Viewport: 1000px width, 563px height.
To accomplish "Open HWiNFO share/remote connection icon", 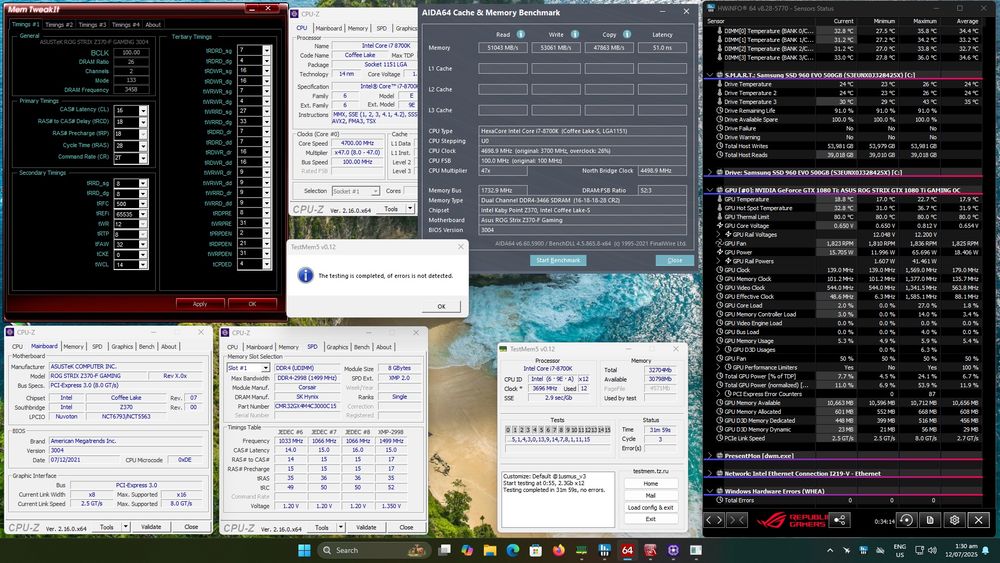I will 840,520.
